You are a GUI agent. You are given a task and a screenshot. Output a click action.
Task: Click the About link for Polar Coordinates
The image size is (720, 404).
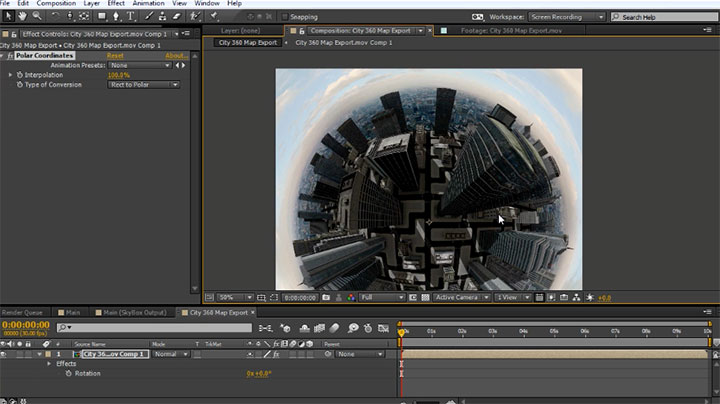pyautogui.click(x=177, y=56)
